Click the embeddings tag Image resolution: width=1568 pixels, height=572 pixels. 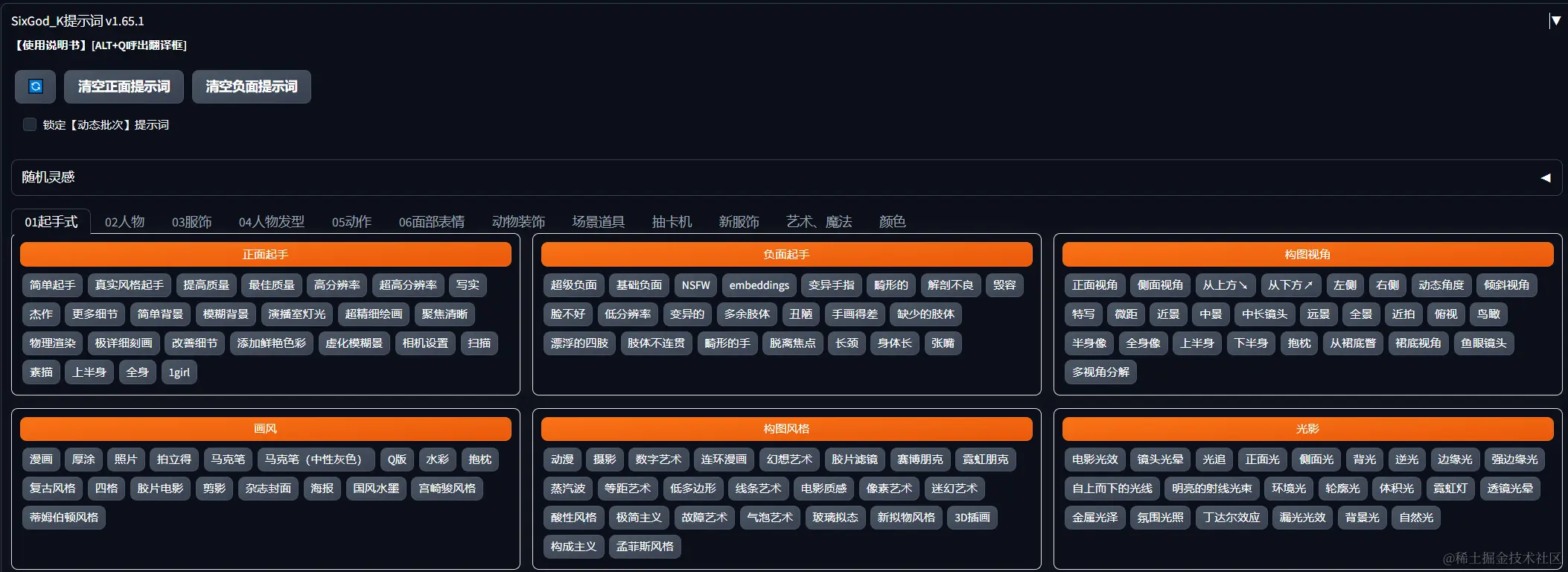pos(759,285)
